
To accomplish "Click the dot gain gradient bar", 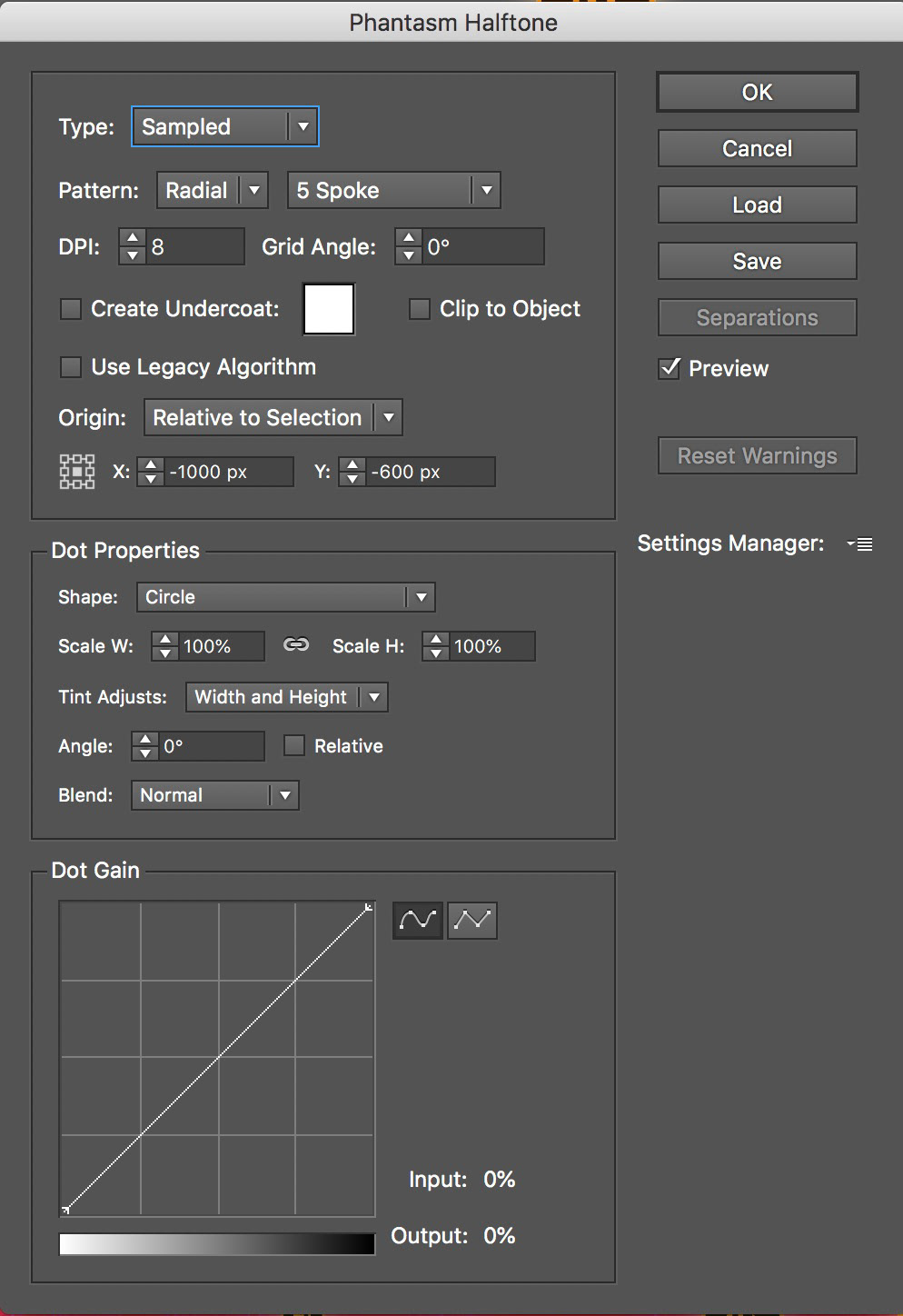I will 217,1244.
